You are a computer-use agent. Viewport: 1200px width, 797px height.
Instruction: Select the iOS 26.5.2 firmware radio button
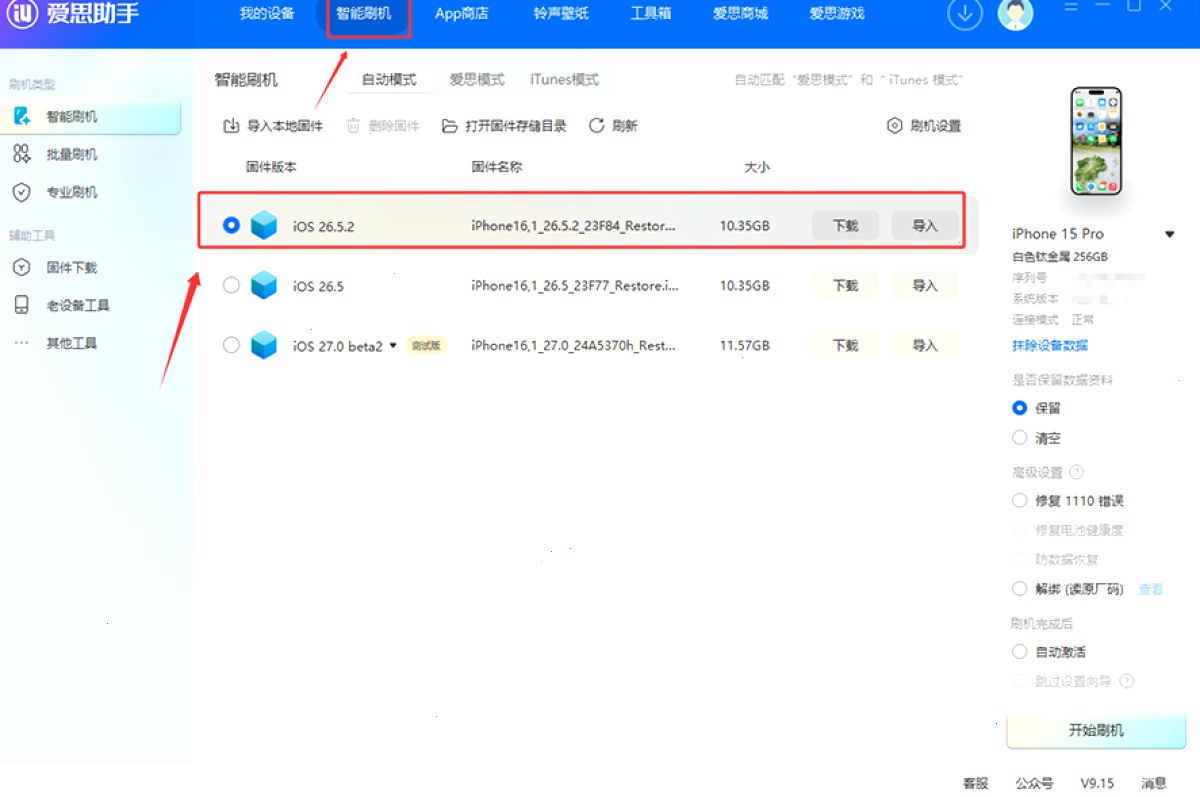pos(232,226)
